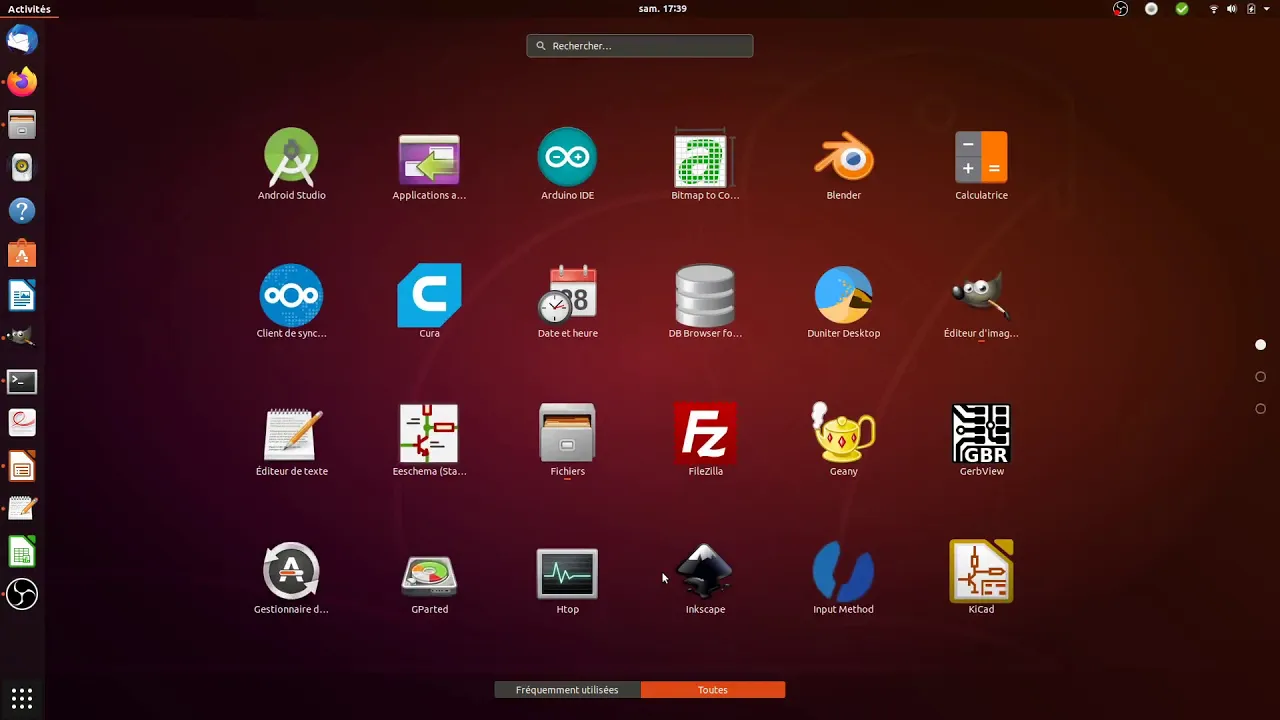The height and width of the screenshot is (720, 1280).
Task: Open Gestionnaire de mises à jour
Action: click(x=291, y=579)
